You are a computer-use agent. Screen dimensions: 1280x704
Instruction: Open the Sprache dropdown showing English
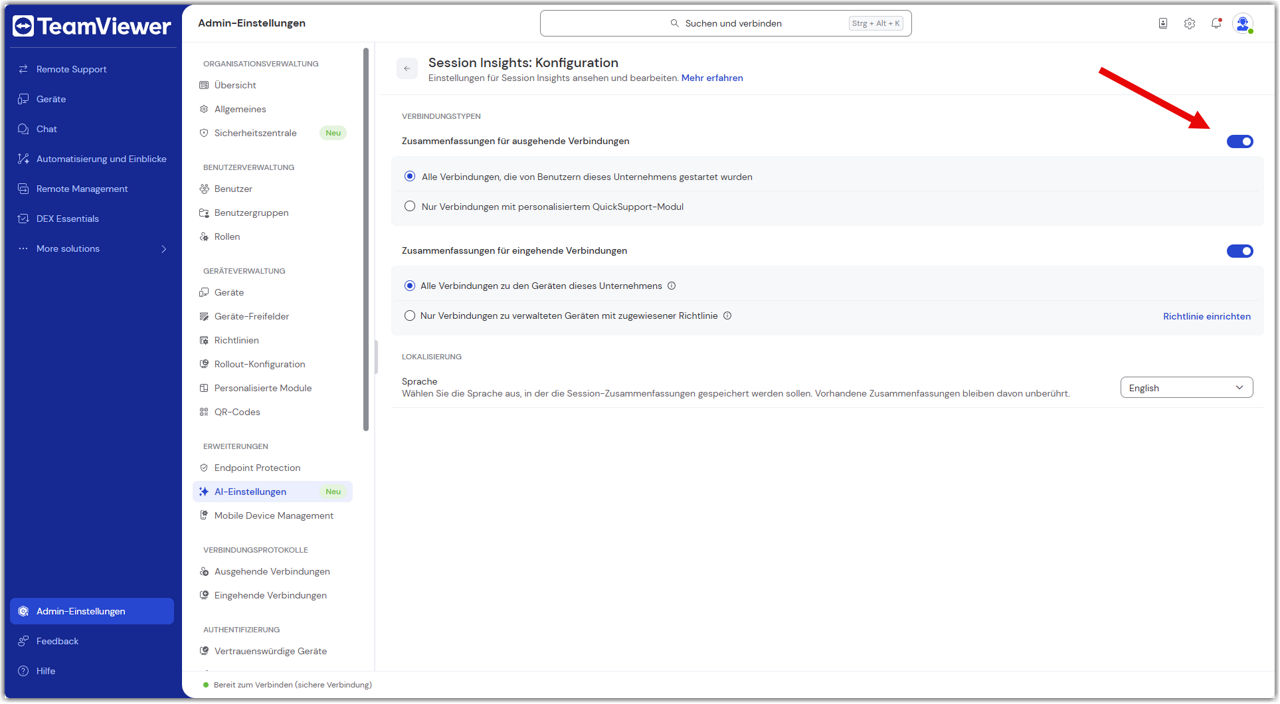click(x=1186, y=388)
